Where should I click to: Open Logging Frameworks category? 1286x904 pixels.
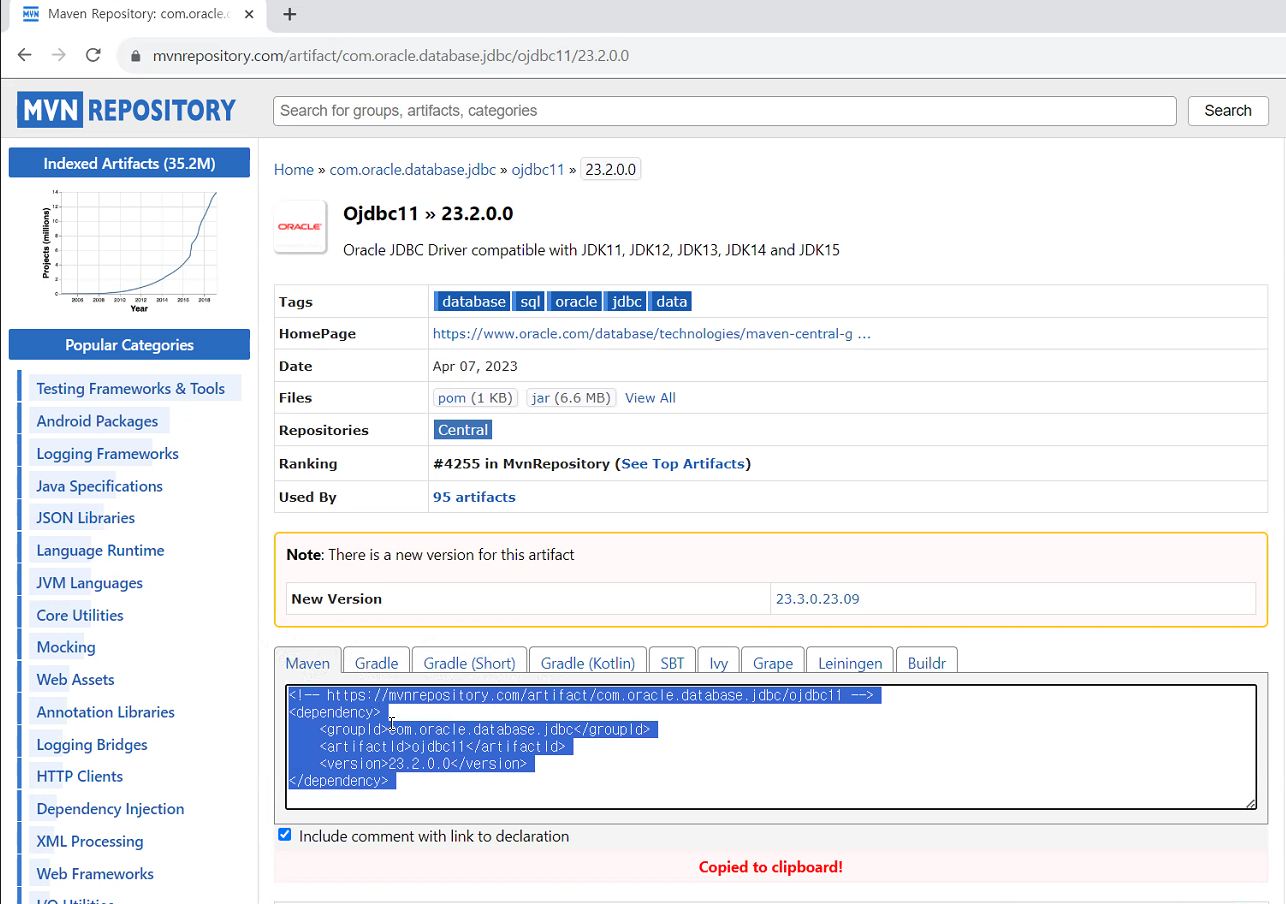[x=108, y=453]
